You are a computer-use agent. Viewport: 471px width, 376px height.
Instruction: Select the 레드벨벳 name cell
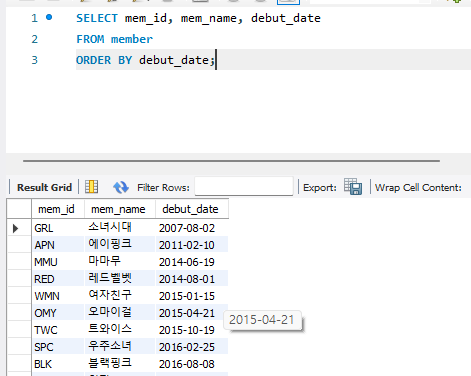(120, 279)
